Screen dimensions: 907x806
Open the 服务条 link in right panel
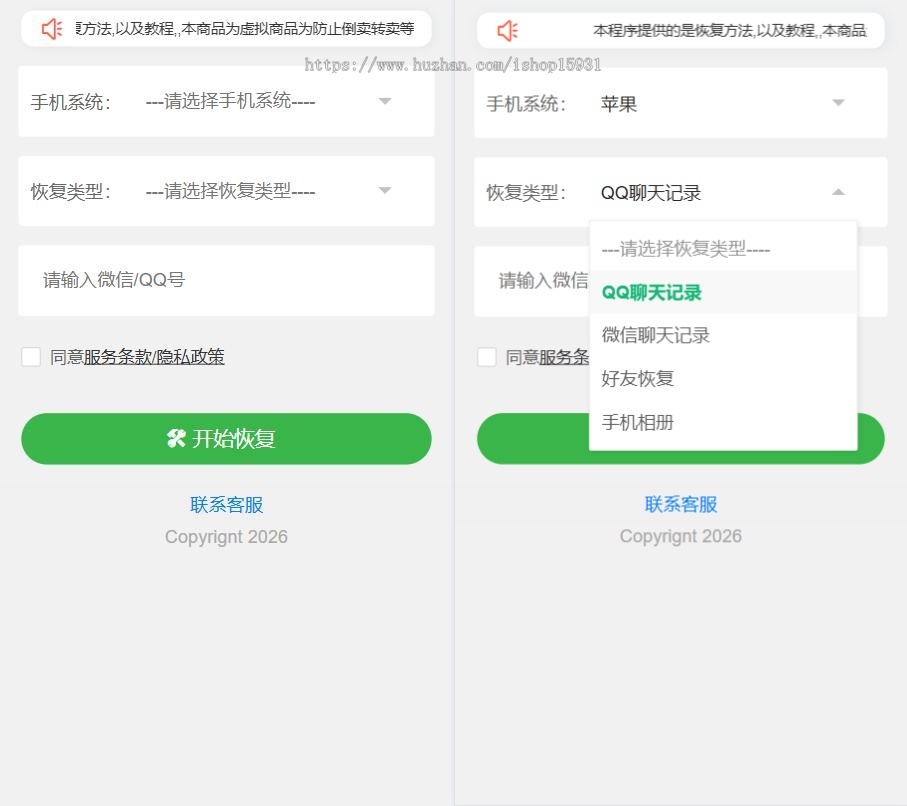[x=564, y=358]
